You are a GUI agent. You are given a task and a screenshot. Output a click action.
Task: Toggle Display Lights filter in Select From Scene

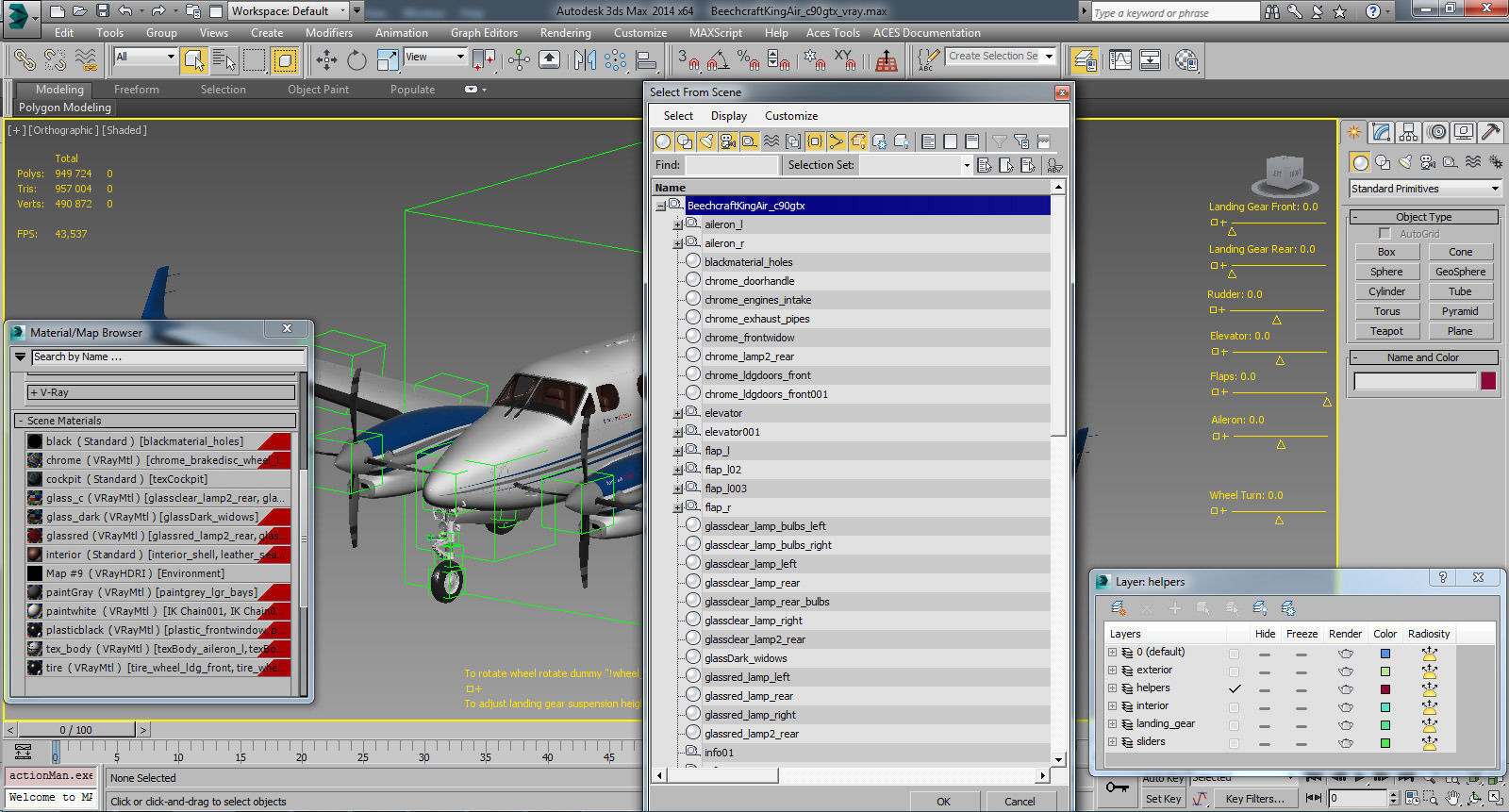706,141
